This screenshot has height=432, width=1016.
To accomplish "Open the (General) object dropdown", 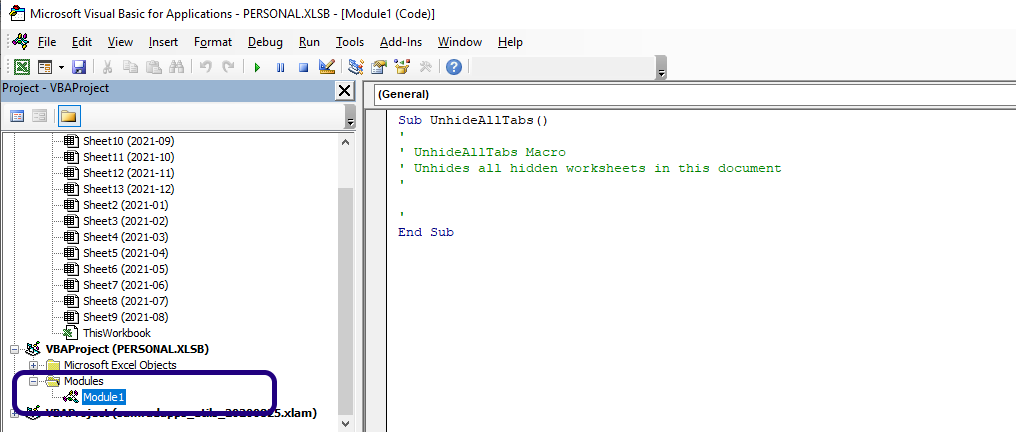I will (x=694, y=95).
